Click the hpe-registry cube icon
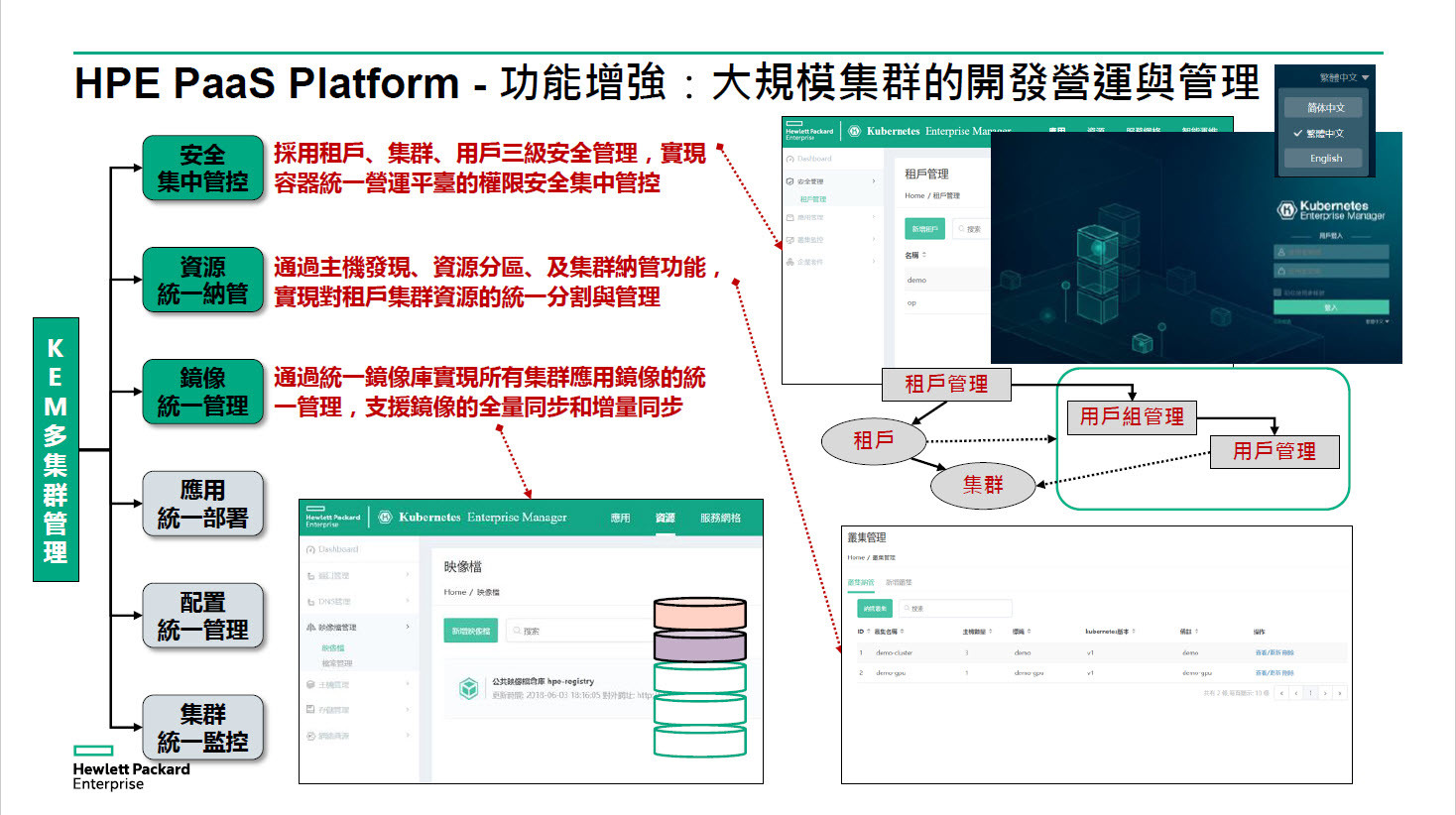 pyautogui.click(x=469, y=688)
